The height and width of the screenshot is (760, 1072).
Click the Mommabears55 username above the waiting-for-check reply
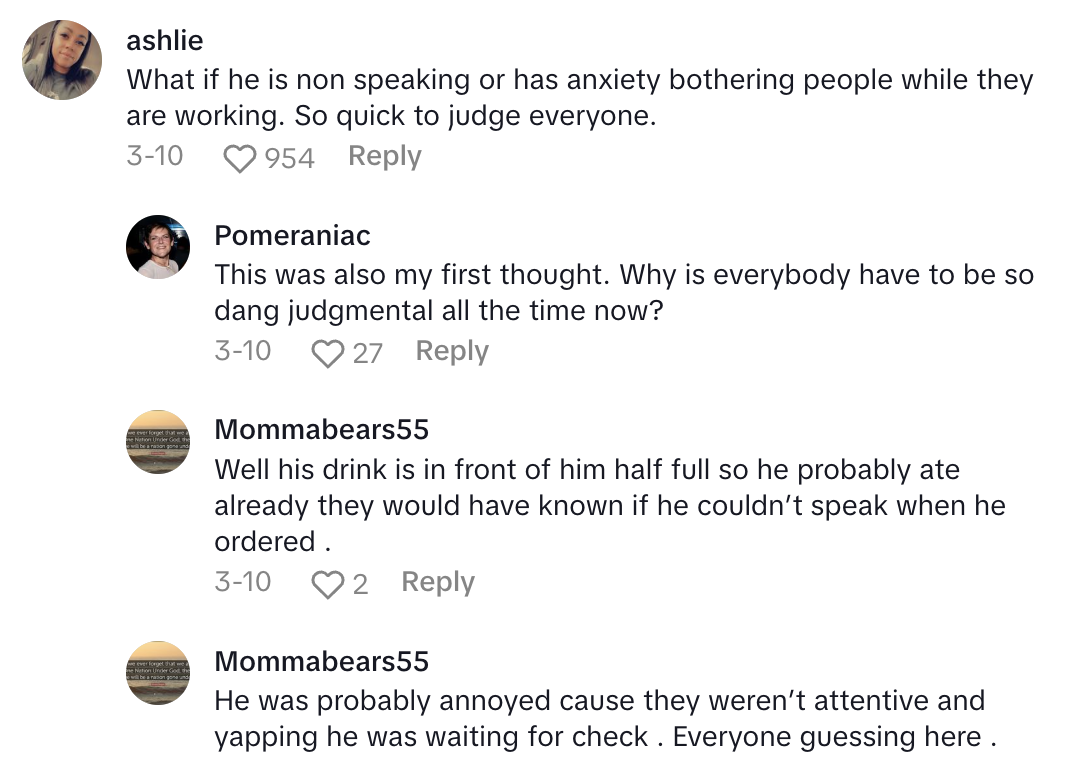tap(321, 661)
